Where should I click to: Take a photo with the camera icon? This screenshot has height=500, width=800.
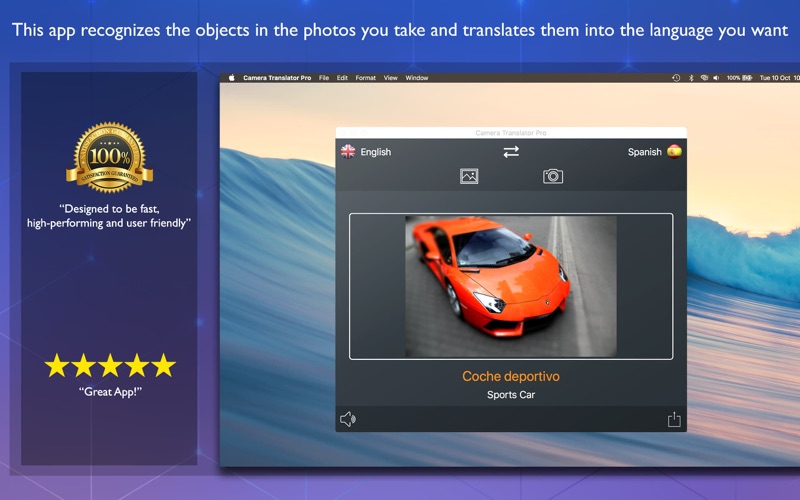(x=553, y=176)
